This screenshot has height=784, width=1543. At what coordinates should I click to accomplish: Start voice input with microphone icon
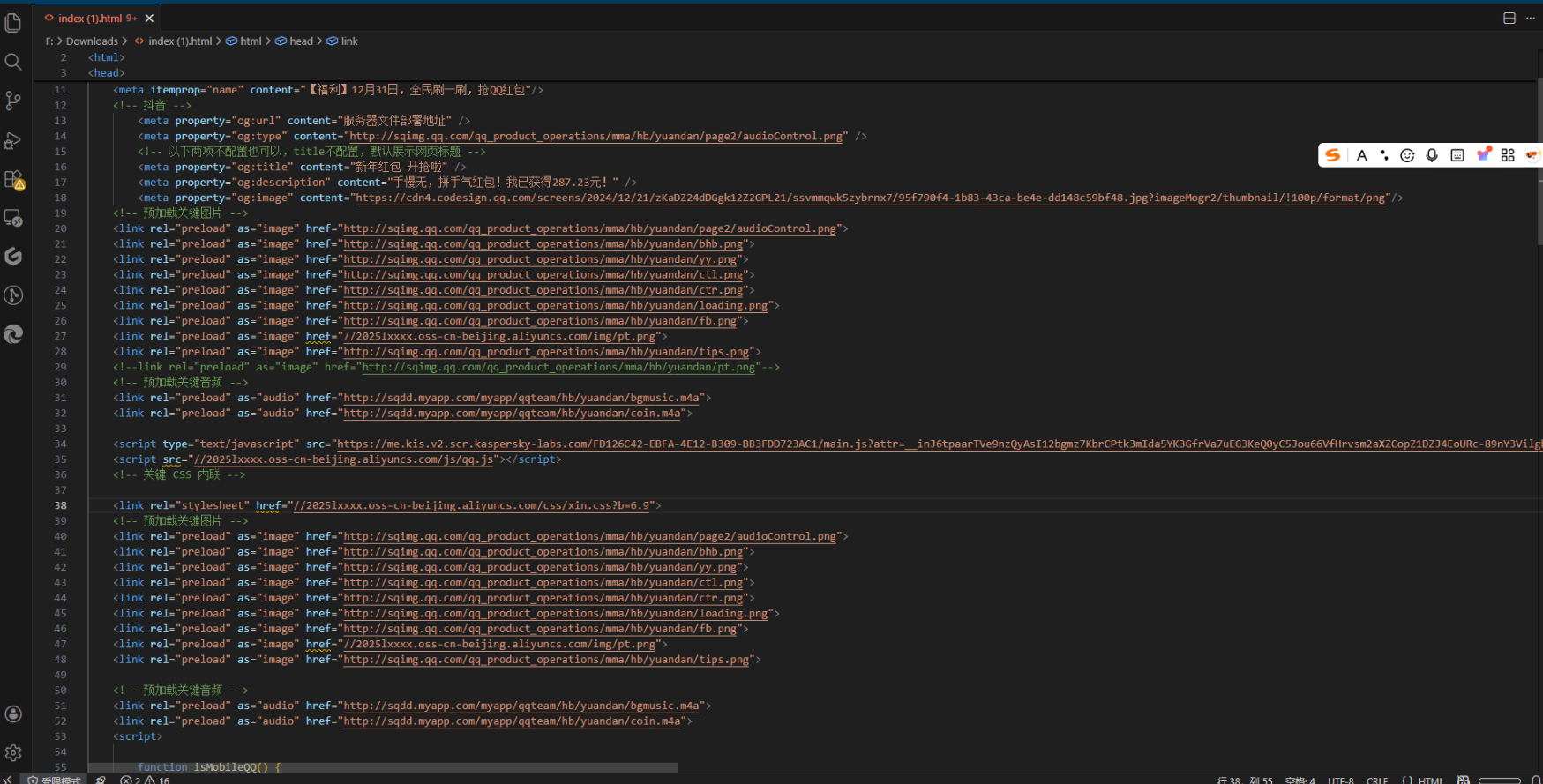pyautogui.click(x=1432, y=155)
